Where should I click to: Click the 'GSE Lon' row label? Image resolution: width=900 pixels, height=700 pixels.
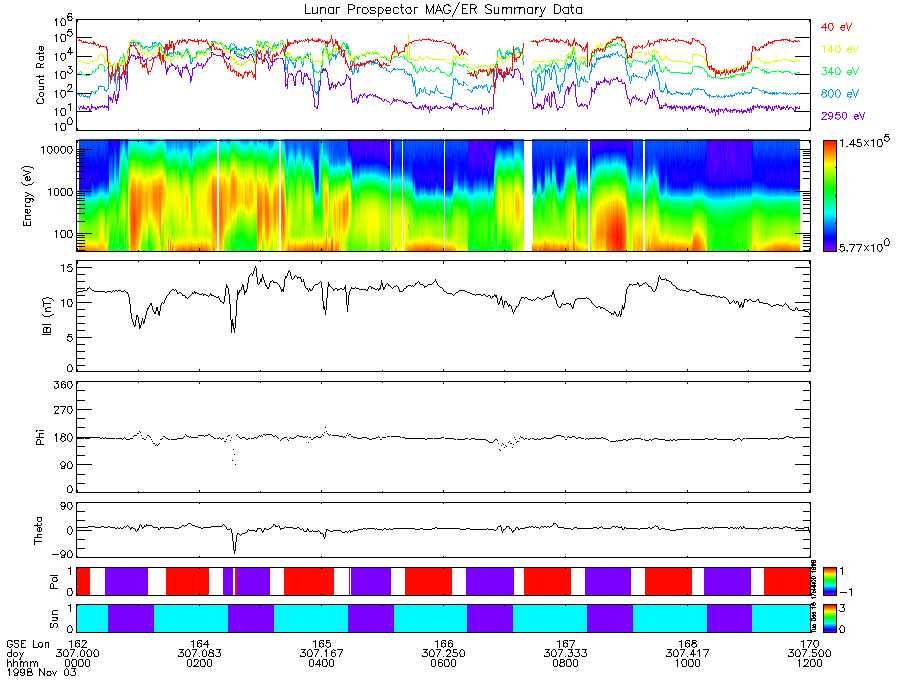click(28, 644)
